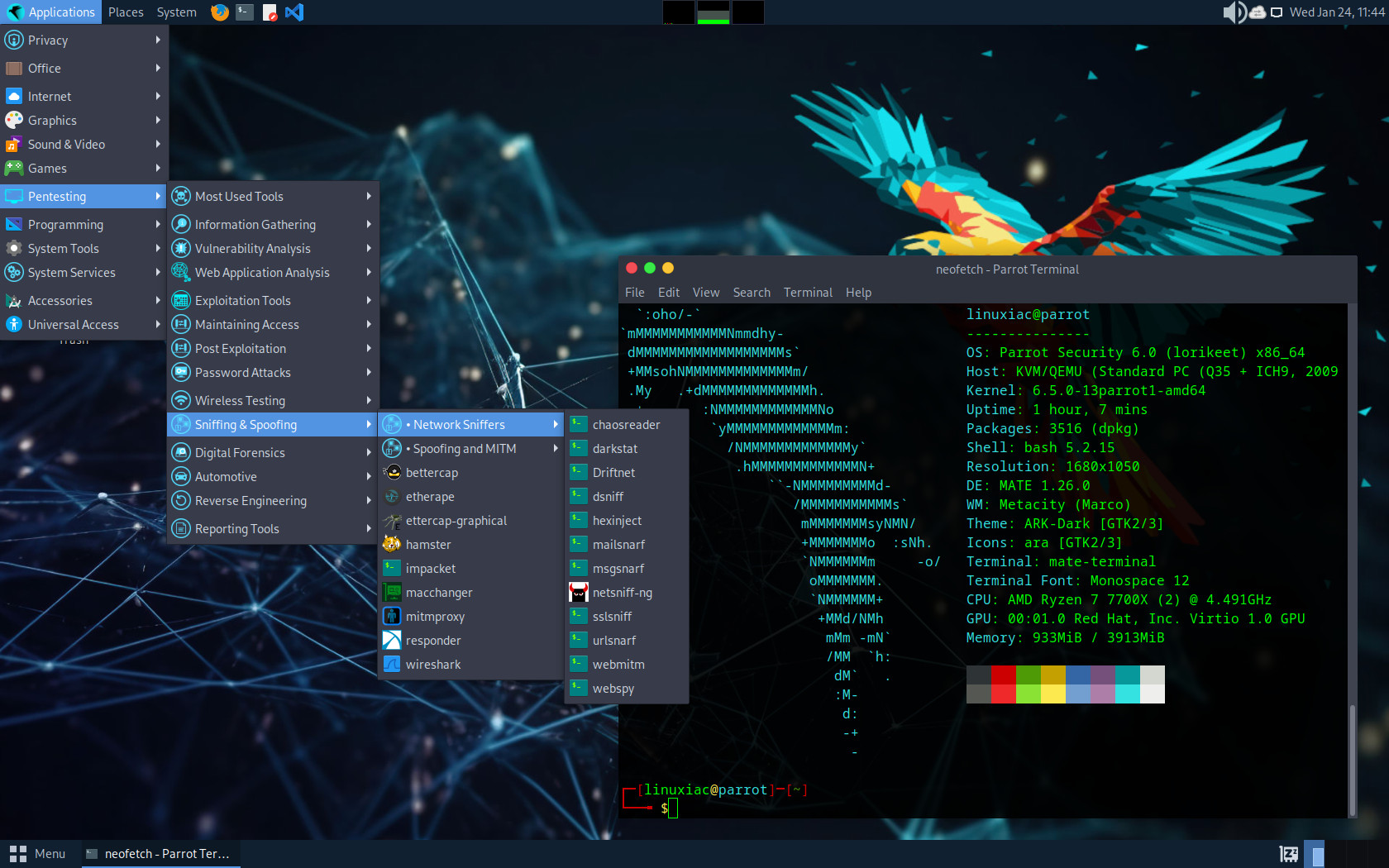
Task: Launch Firefox from the top panel
Action: (x=219, y=12)
